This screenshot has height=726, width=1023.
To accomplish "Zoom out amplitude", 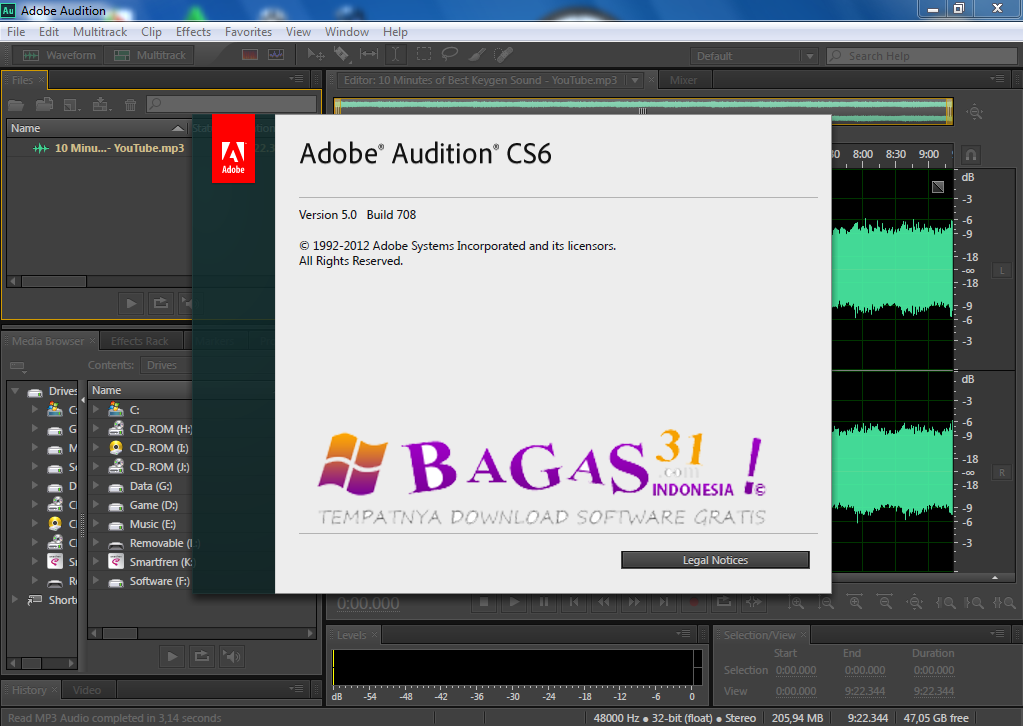I will click(x=826, y=603).
